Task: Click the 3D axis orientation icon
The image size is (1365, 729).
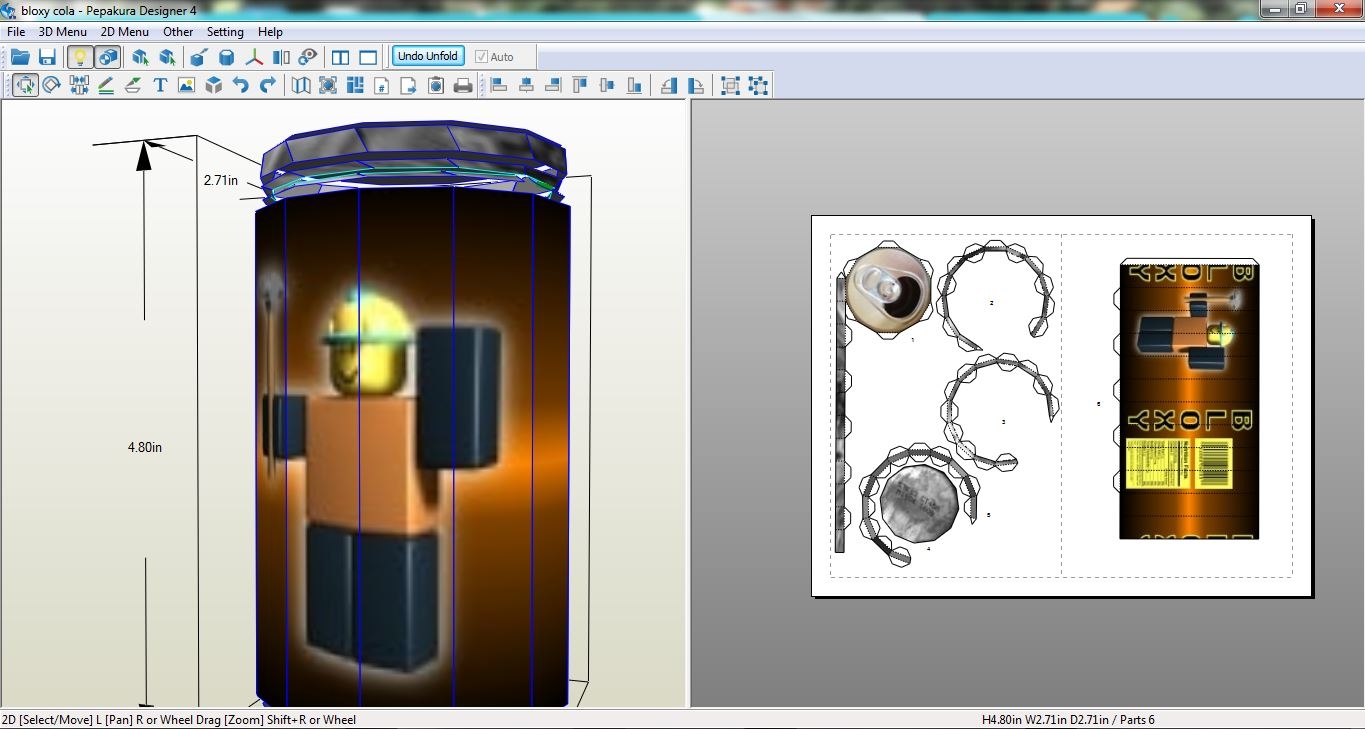Action: pyautogui.click(x=254, y=57)
